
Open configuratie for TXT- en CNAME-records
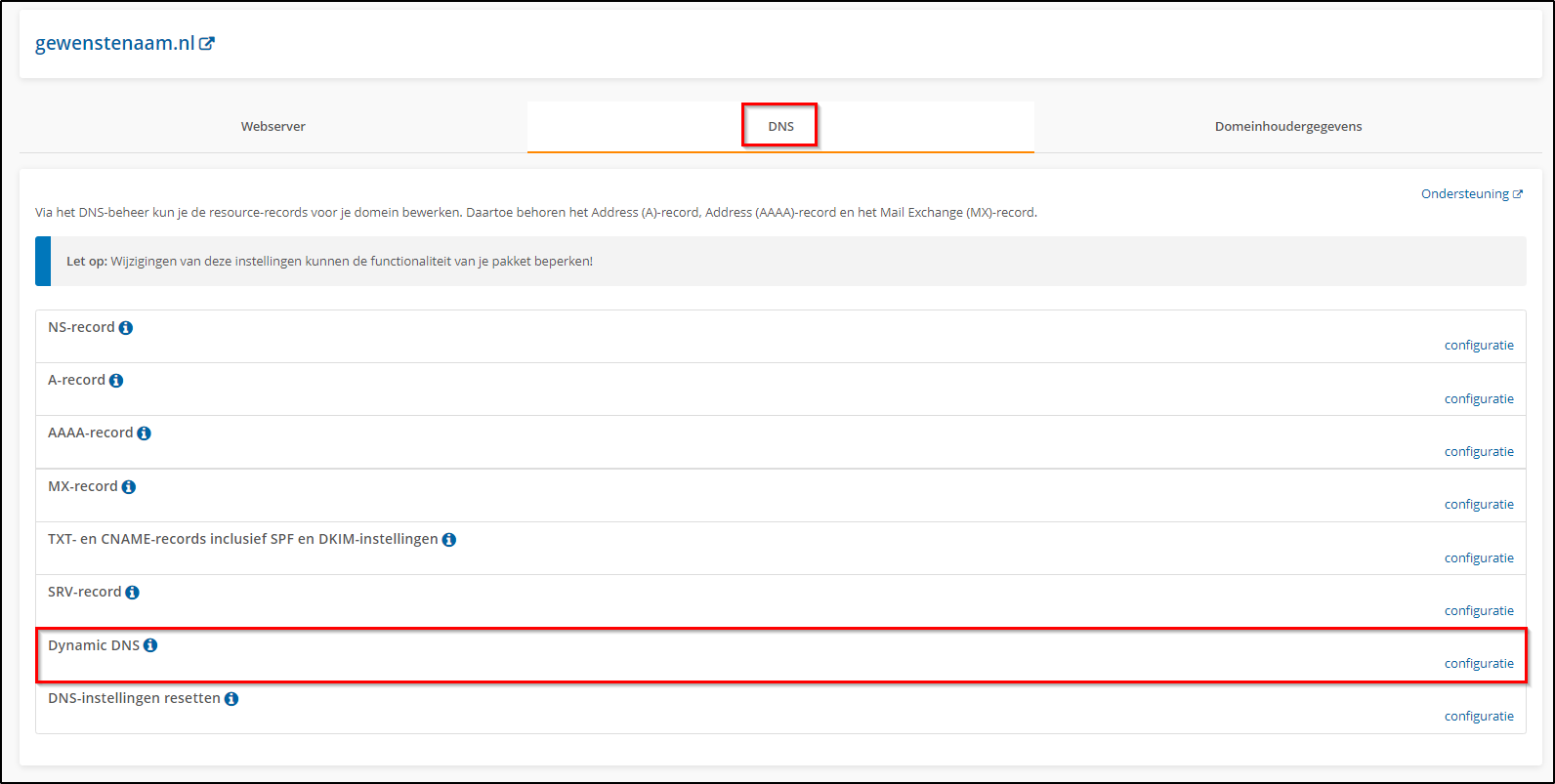coord(1479,557)
